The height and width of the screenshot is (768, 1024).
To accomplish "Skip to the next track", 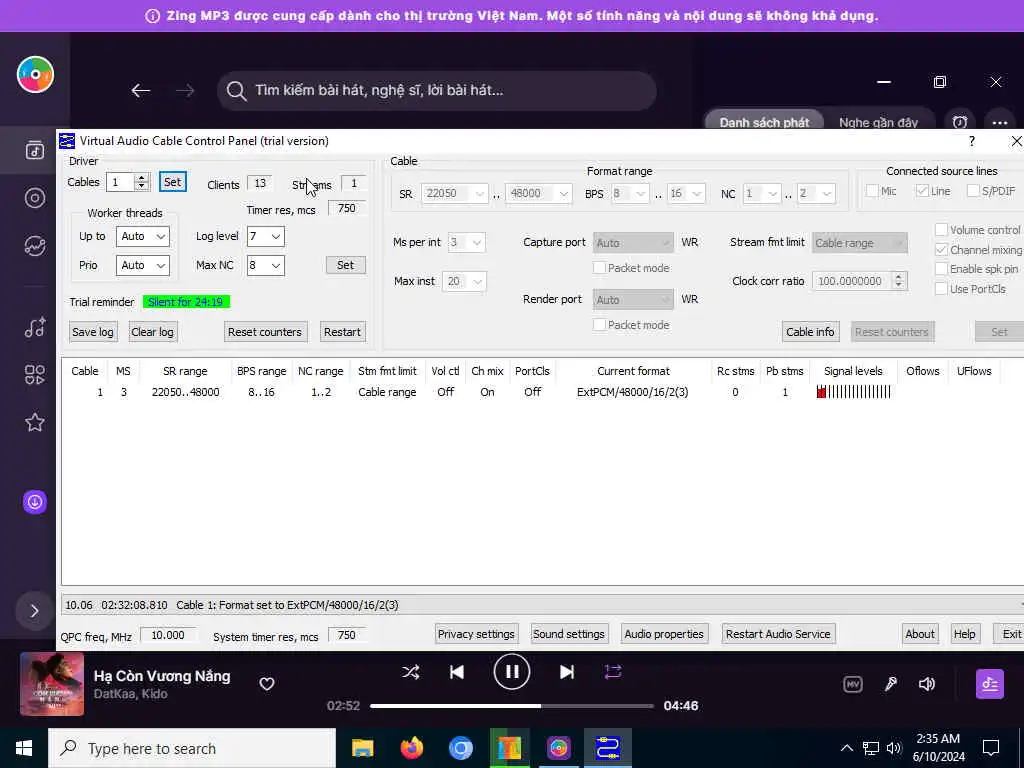I will 567,672.
